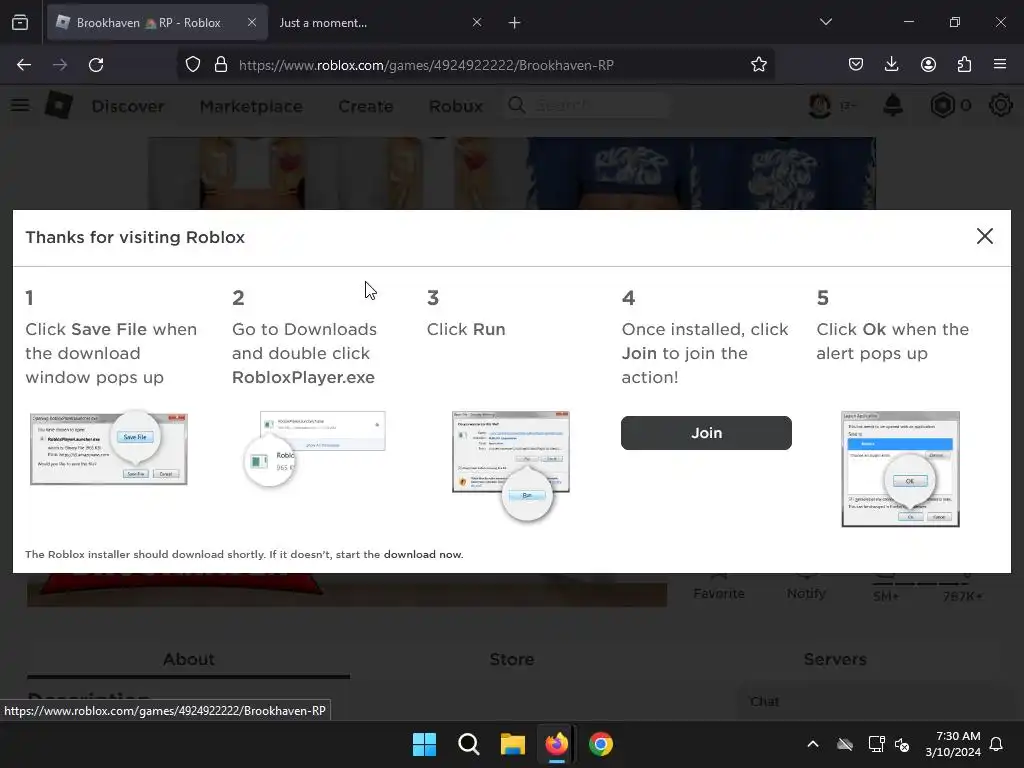Open Roblox notifications bell
This screenshot has height=768, width=1024.
(x=893, y=105)
